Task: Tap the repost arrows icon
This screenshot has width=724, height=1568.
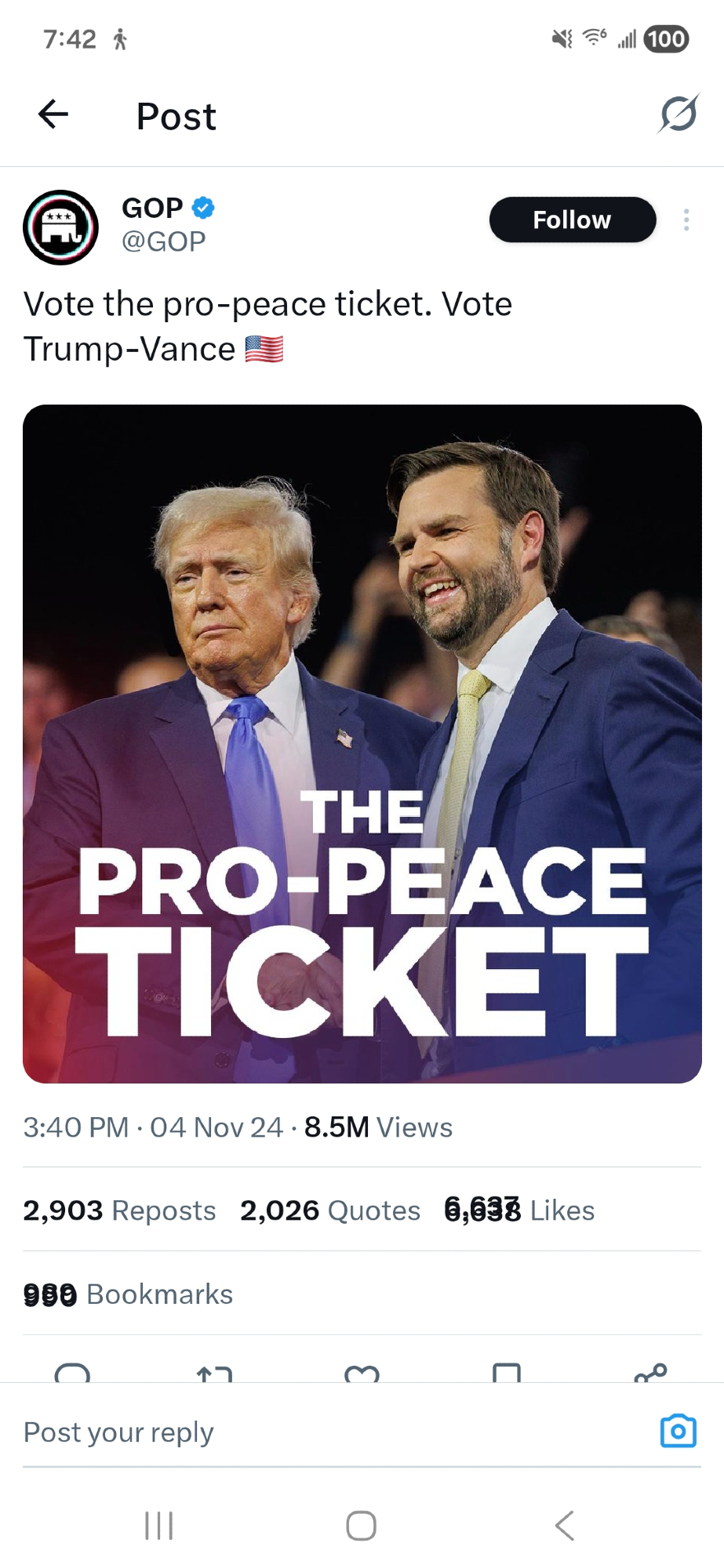Action: tap(215, 1374)
